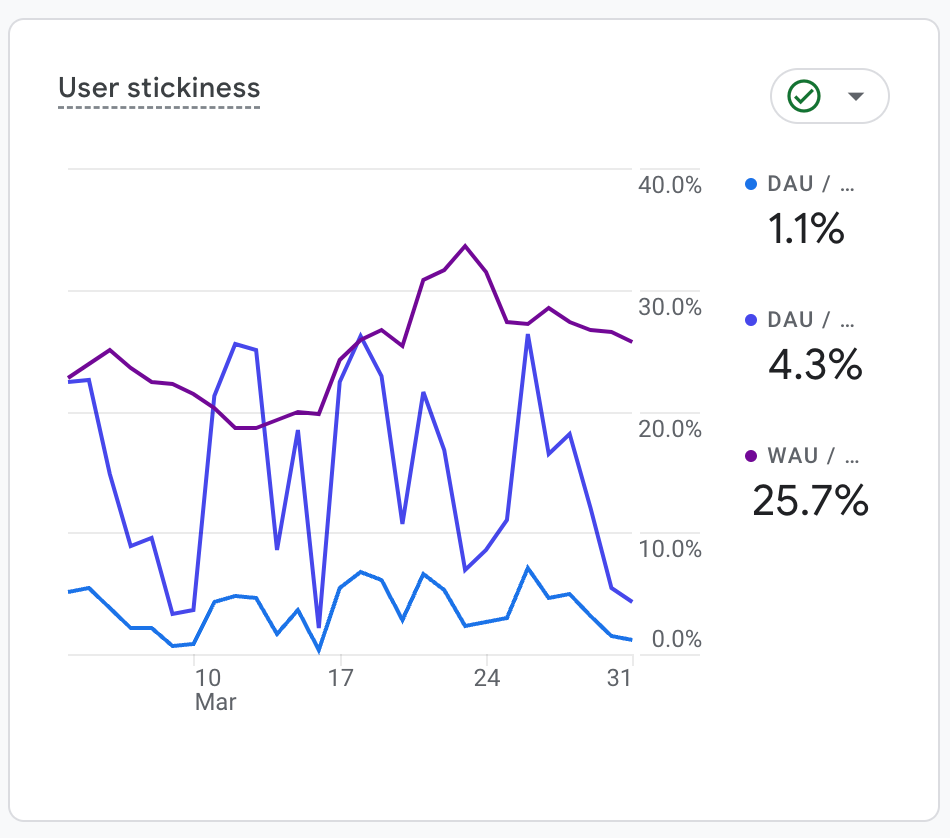Click the 4.3% metric value

click(x=815, y=366)
